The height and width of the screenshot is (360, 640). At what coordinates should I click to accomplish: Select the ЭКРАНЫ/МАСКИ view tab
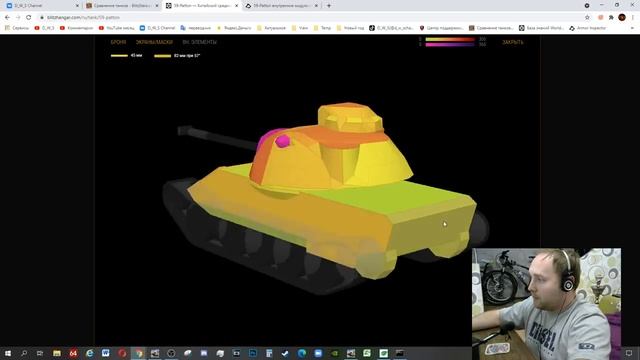pos(154,42)
